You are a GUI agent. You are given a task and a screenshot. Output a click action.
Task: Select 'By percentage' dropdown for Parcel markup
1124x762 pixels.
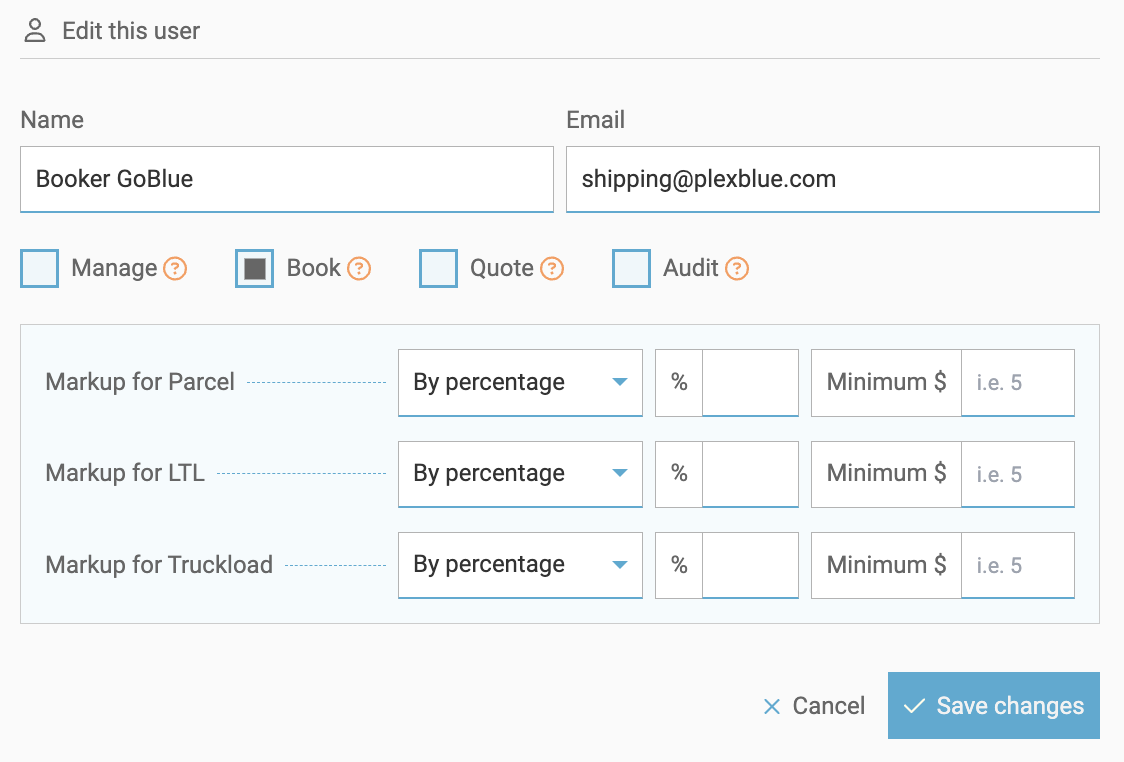click(520, 382)
